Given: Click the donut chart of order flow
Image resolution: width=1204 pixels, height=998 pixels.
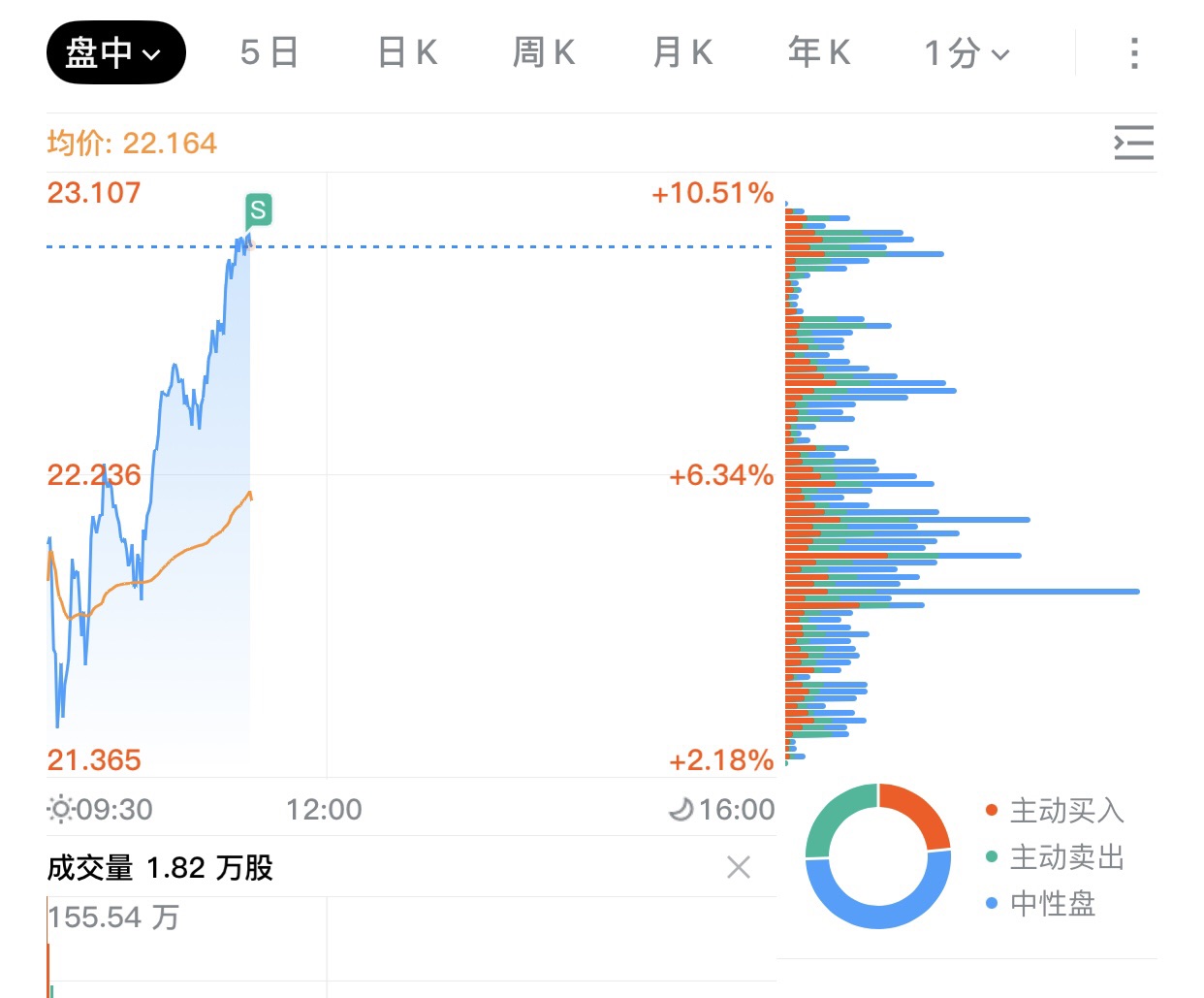Looking at the screenshot, I should (x=877, y=855).
